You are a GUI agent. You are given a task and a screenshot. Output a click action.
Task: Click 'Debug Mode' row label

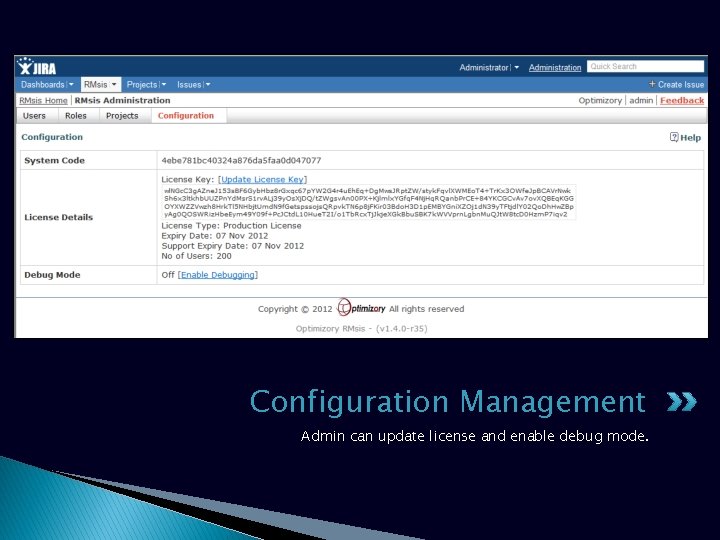pyautogui.click(x=52, y=275)
